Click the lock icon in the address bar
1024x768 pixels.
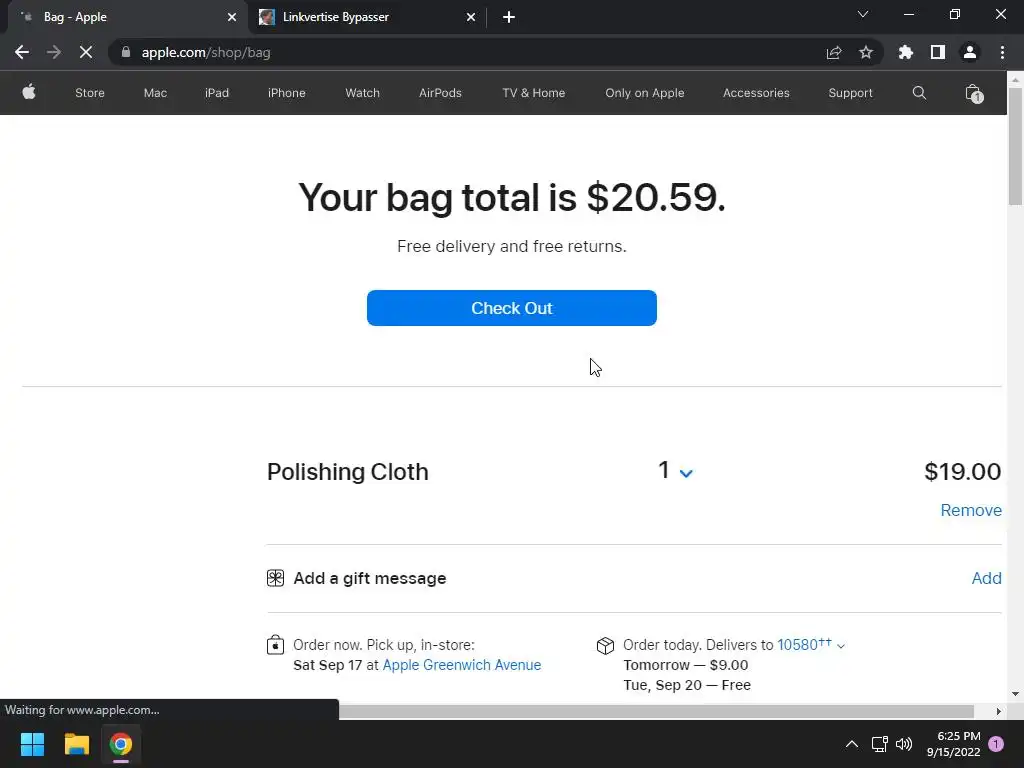(x=126, y=52)
